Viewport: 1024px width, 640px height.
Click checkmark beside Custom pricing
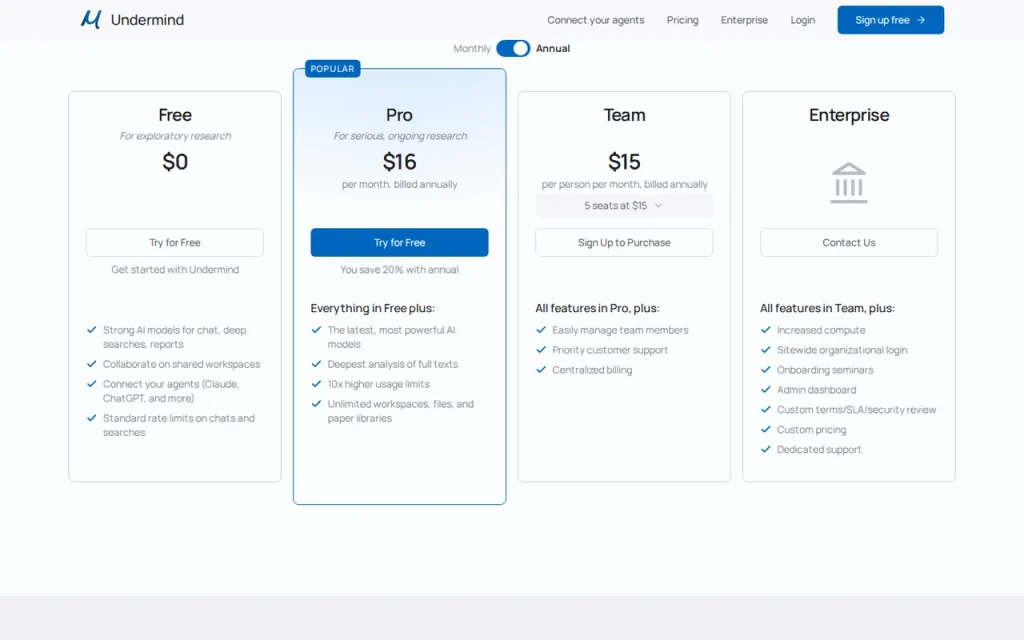tap(765, 429)
